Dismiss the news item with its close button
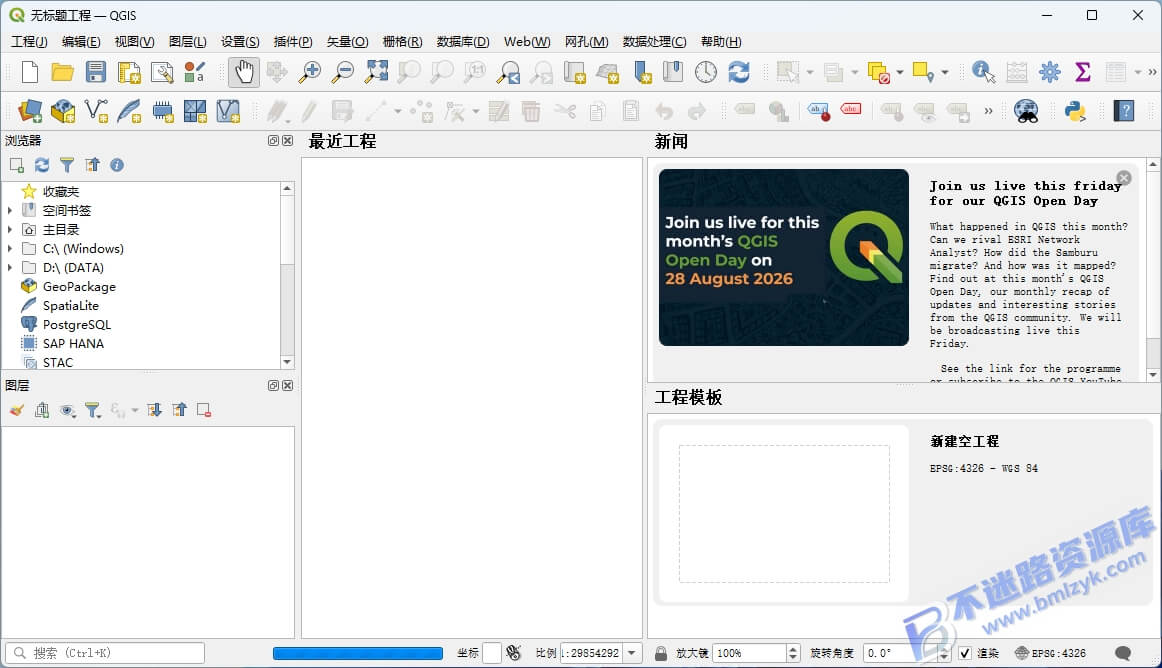The width and height of the screenshot is (1162, 668). [1124, 178]
